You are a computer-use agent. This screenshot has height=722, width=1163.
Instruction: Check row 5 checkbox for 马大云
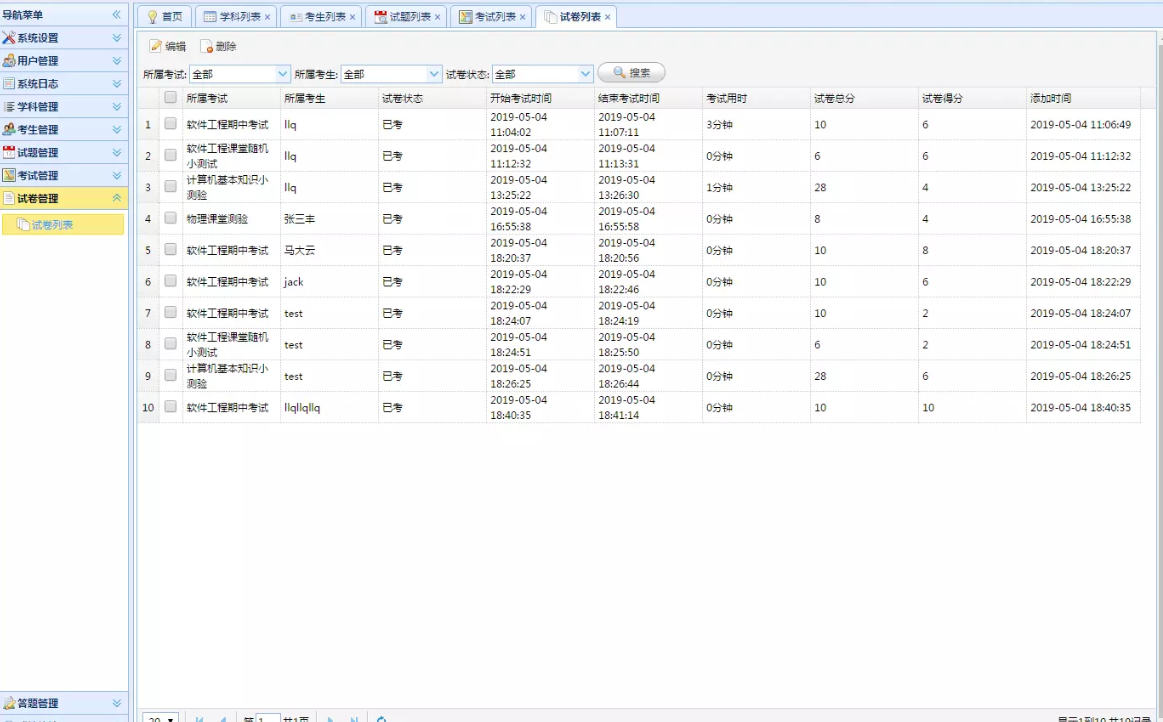[171, 249]
